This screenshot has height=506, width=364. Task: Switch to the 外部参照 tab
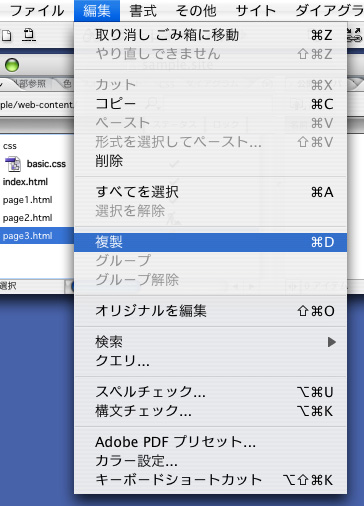click(31, 83)
